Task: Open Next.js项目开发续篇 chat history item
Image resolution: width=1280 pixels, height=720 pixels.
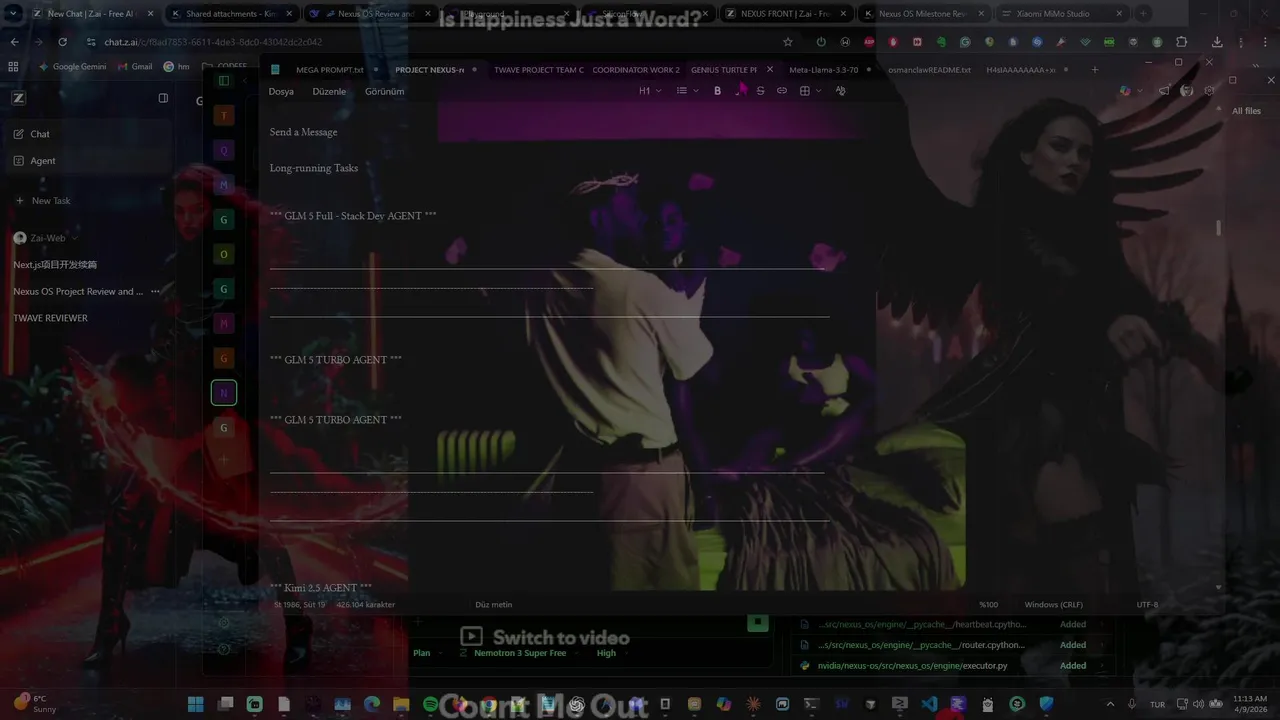Action: (55, 265)
